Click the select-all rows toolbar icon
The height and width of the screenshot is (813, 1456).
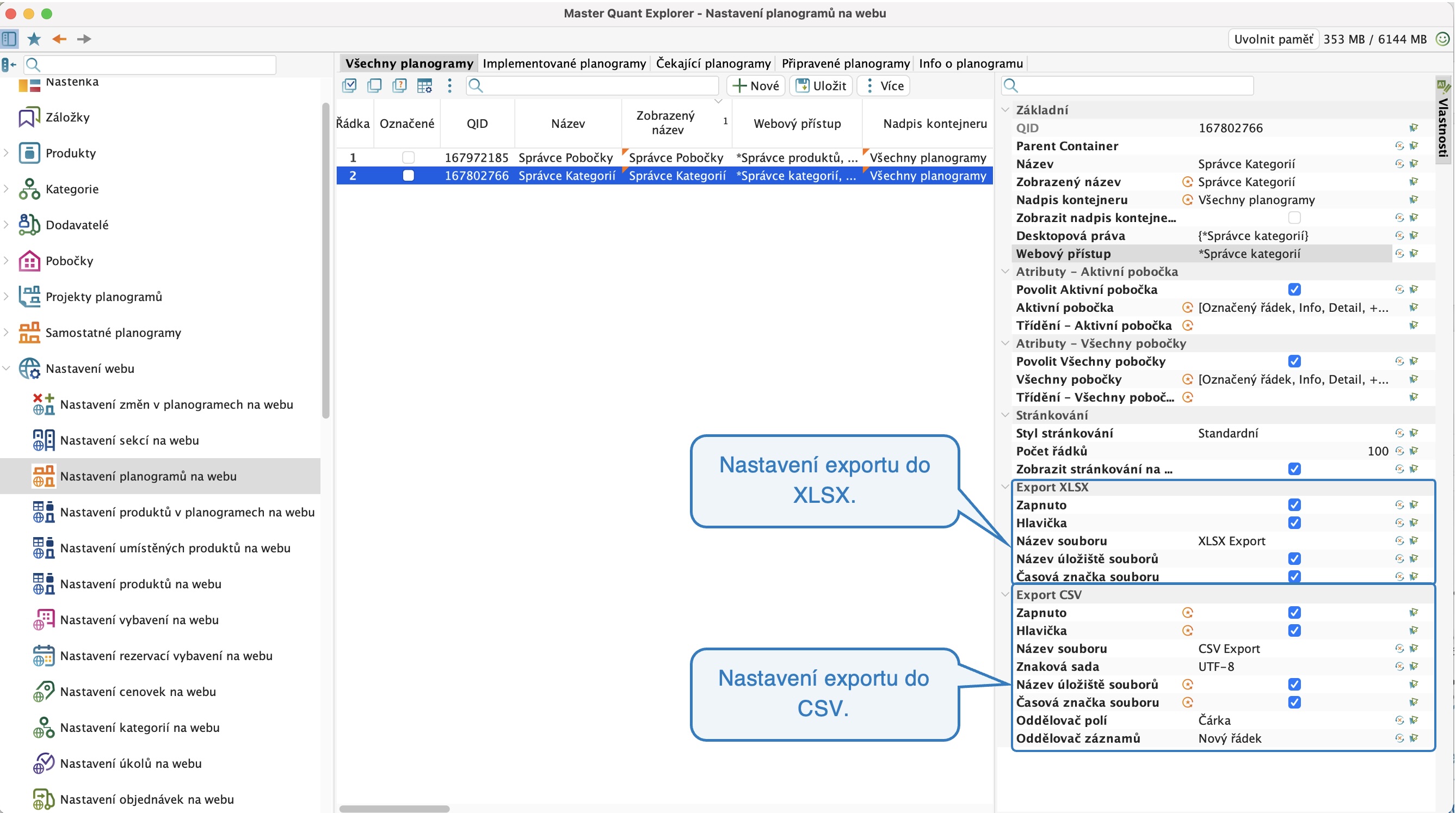349,85
